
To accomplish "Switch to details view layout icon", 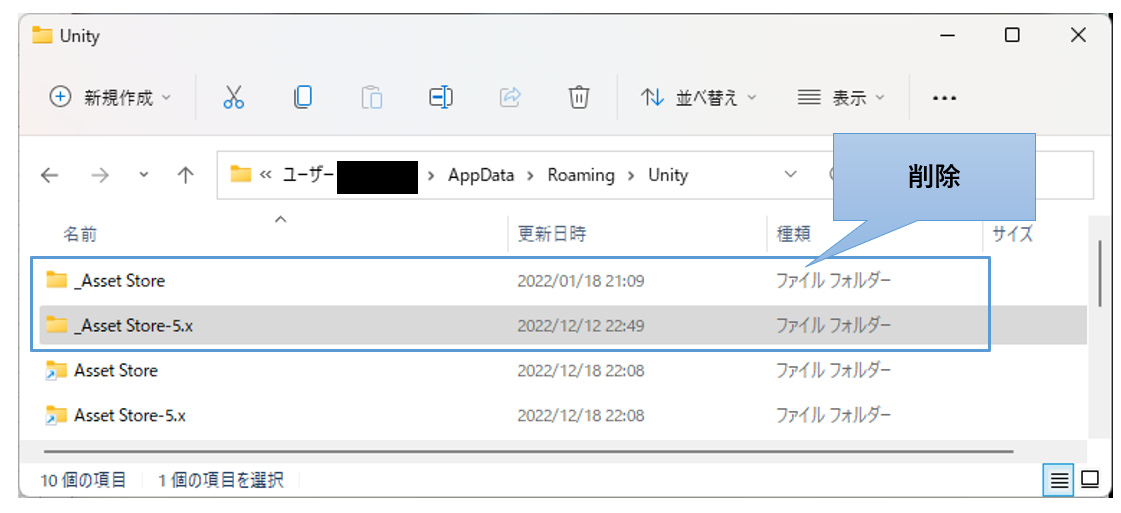I will click(x=1059, y=480).
